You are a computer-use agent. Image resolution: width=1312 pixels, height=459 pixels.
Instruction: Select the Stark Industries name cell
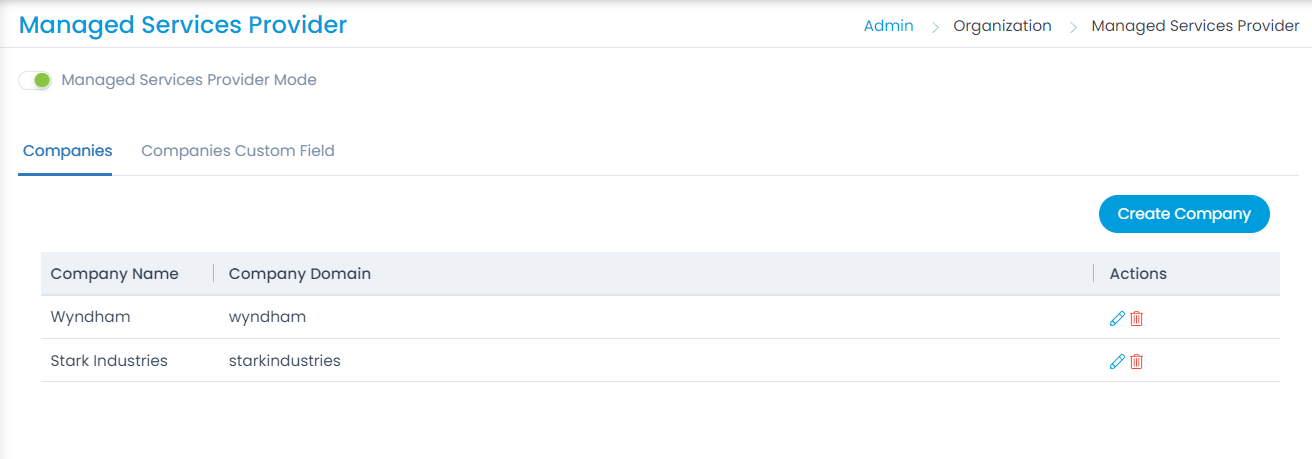tap(109, 360)
